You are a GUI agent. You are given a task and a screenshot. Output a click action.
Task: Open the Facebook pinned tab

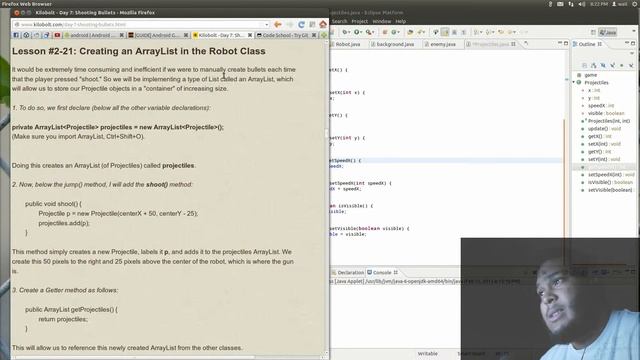pyautogui.click(x=16, y=36)
